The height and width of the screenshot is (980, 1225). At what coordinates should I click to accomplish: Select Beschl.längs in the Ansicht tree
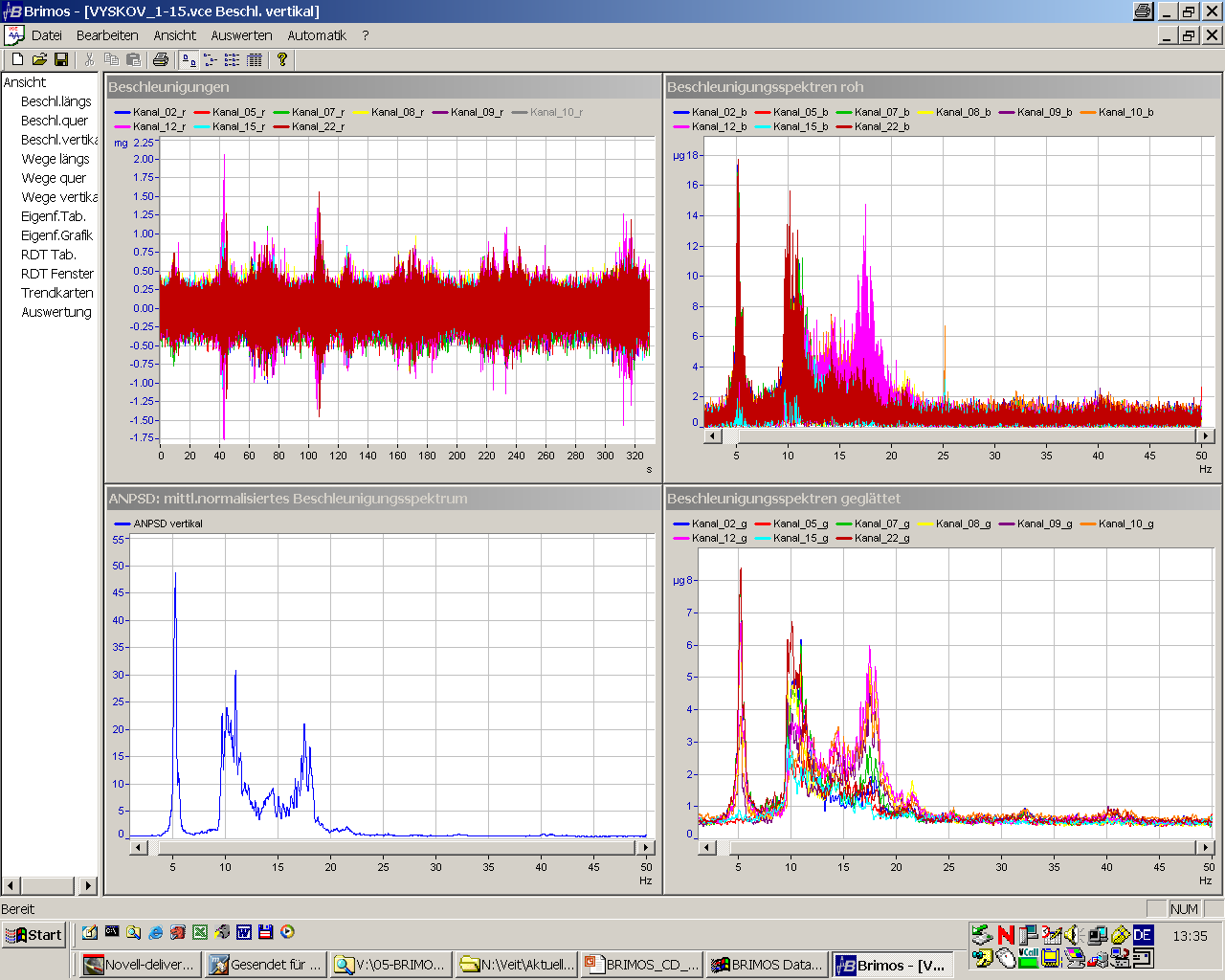click(56, 101)
